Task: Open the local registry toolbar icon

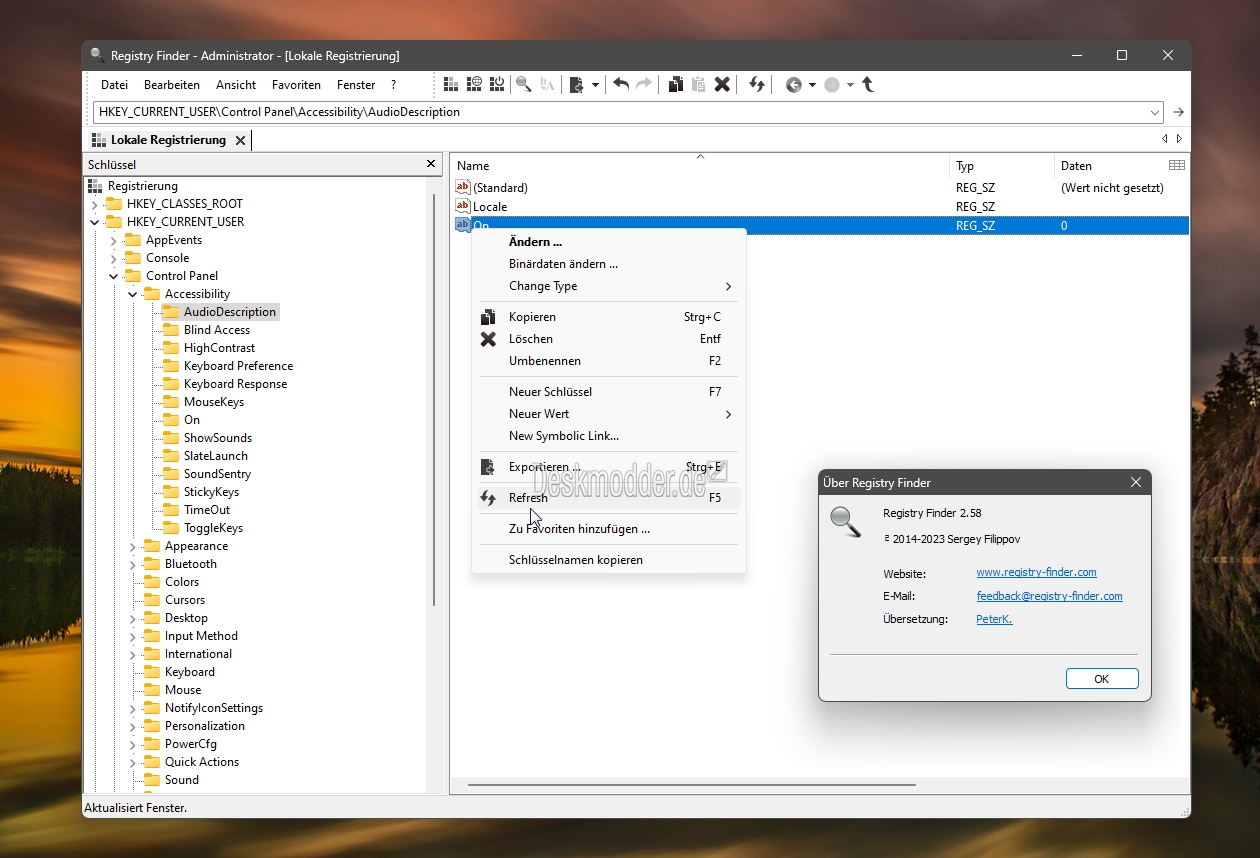Action: [x=451, y=85]
